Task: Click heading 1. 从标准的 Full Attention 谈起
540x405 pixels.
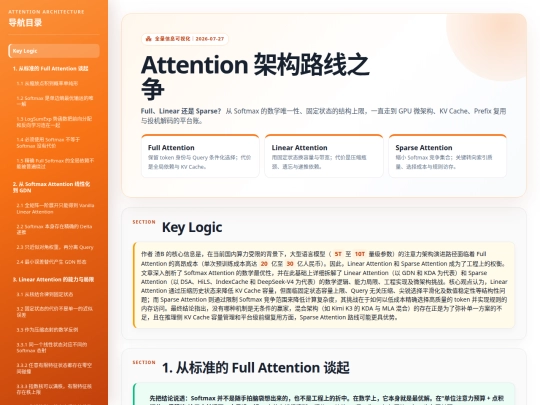Action: (256, 367)
